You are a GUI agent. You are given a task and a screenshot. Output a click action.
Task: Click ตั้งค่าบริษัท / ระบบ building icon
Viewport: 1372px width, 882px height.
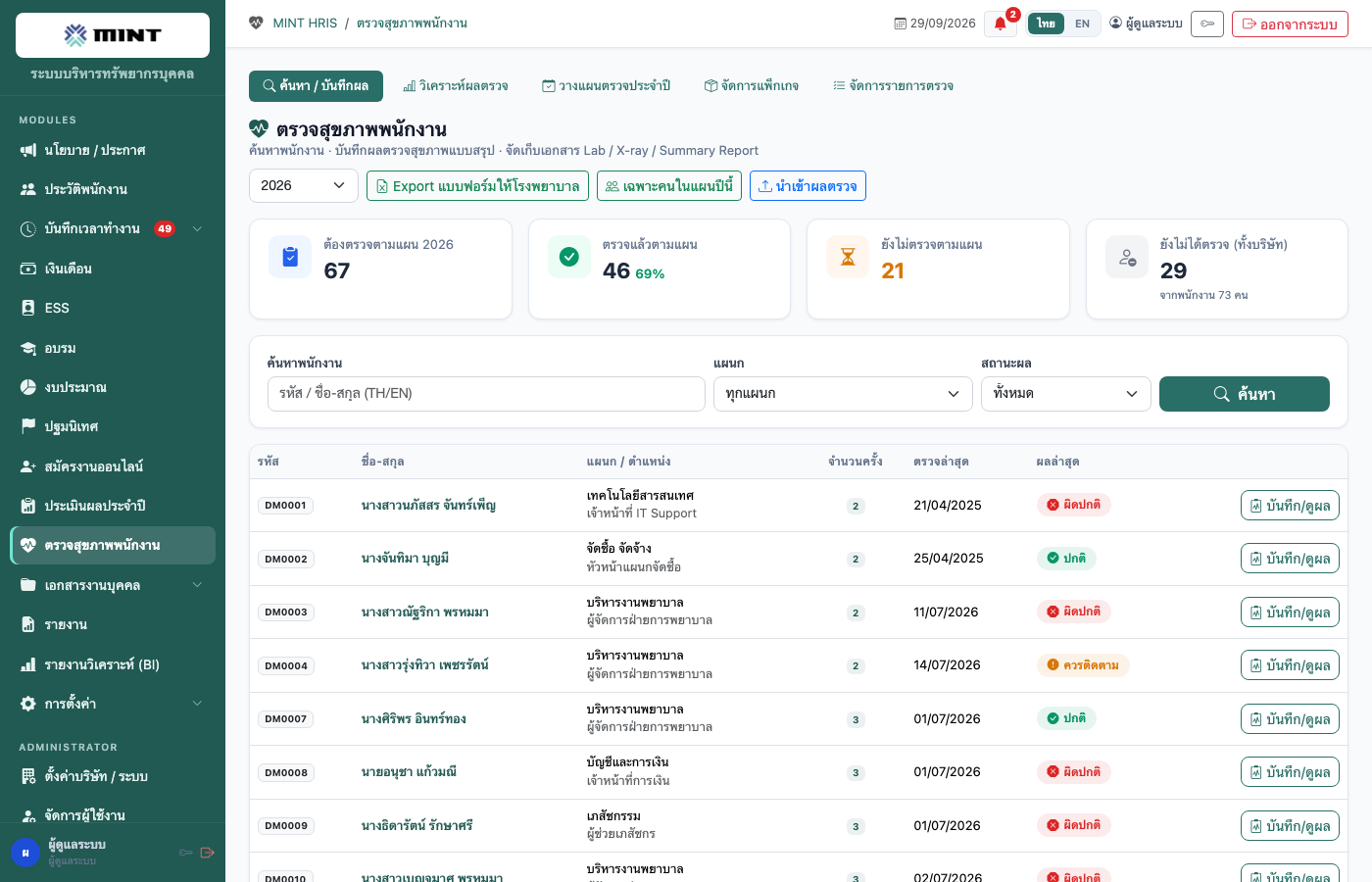pyautogui.click(x=28, y=776)
